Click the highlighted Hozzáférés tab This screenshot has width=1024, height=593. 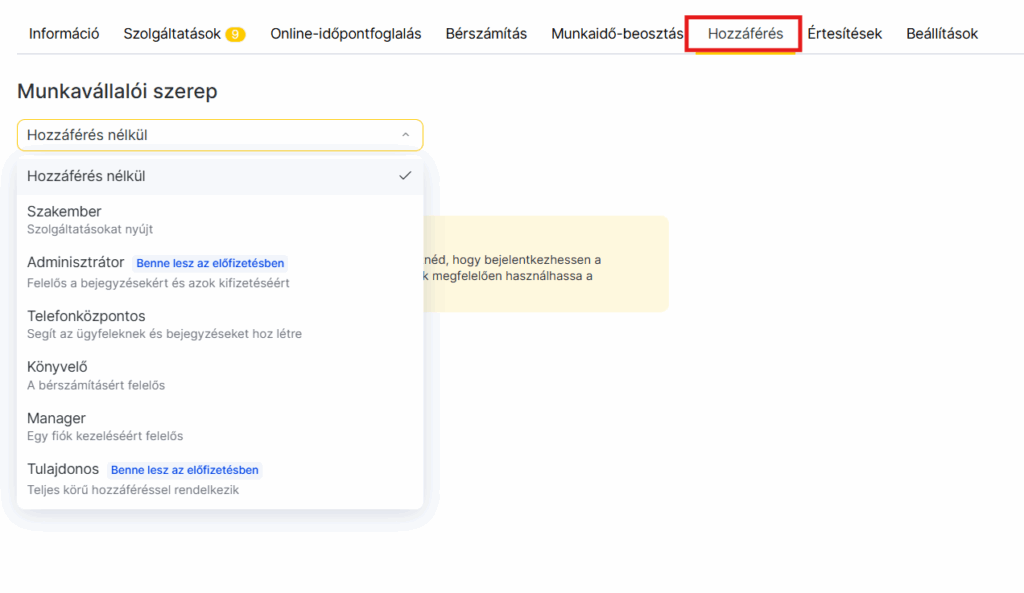[745, 34]
